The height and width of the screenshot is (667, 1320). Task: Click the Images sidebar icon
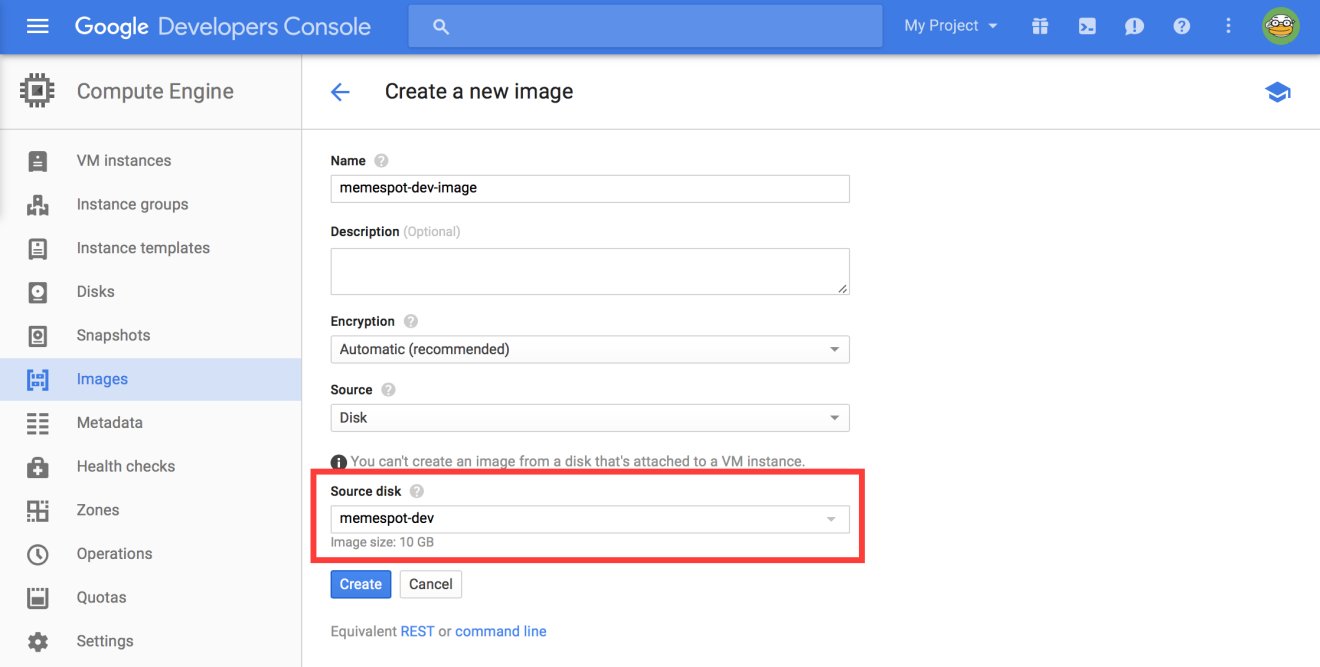point(38,379)
